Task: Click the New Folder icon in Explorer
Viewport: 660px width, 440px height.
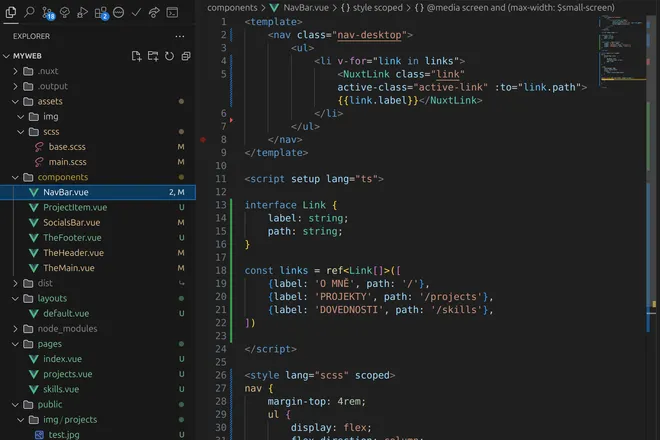Action: (x=153, y=56)
